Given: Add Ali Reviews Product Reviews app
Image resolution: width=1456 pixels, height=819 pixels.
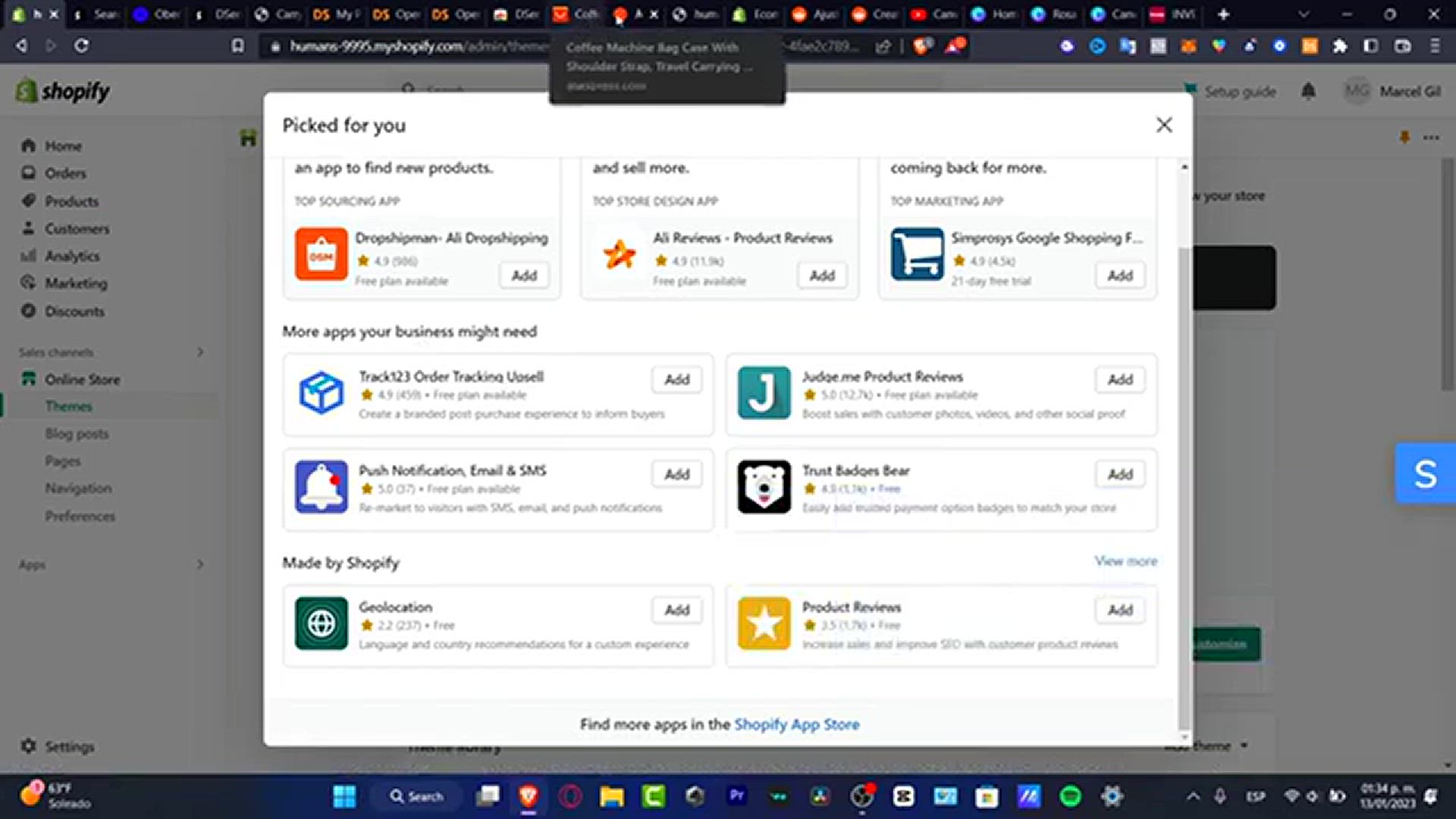Looking at the screenshot, I should click(x=822, y=275).
